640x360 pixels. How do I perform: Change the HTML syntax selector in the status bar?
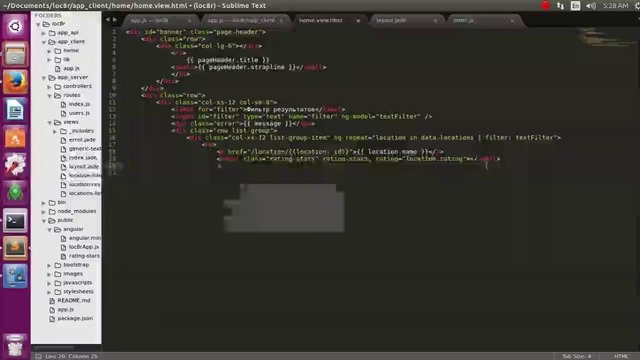coord(621,356)
